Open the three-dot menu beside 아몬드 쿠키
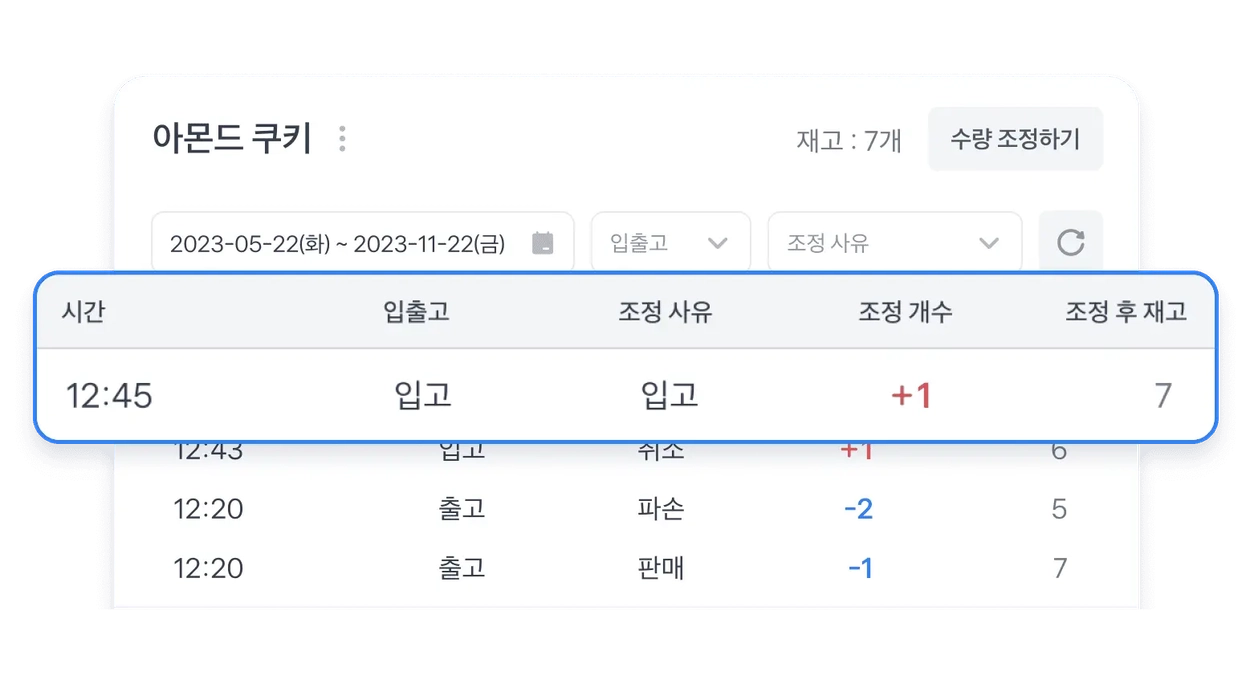The height and width of the screenshot is (680, 1250). click(x=342, y=139)
